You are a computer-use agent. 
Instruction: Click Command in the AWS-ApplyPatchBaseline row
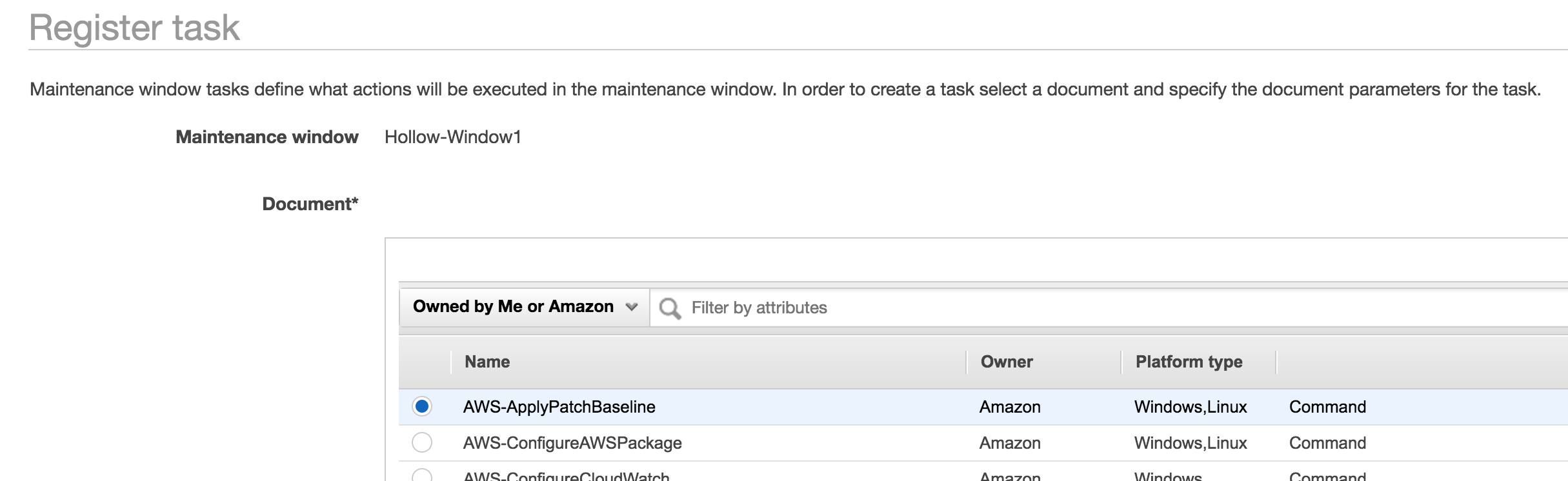tap(1327, 407)
